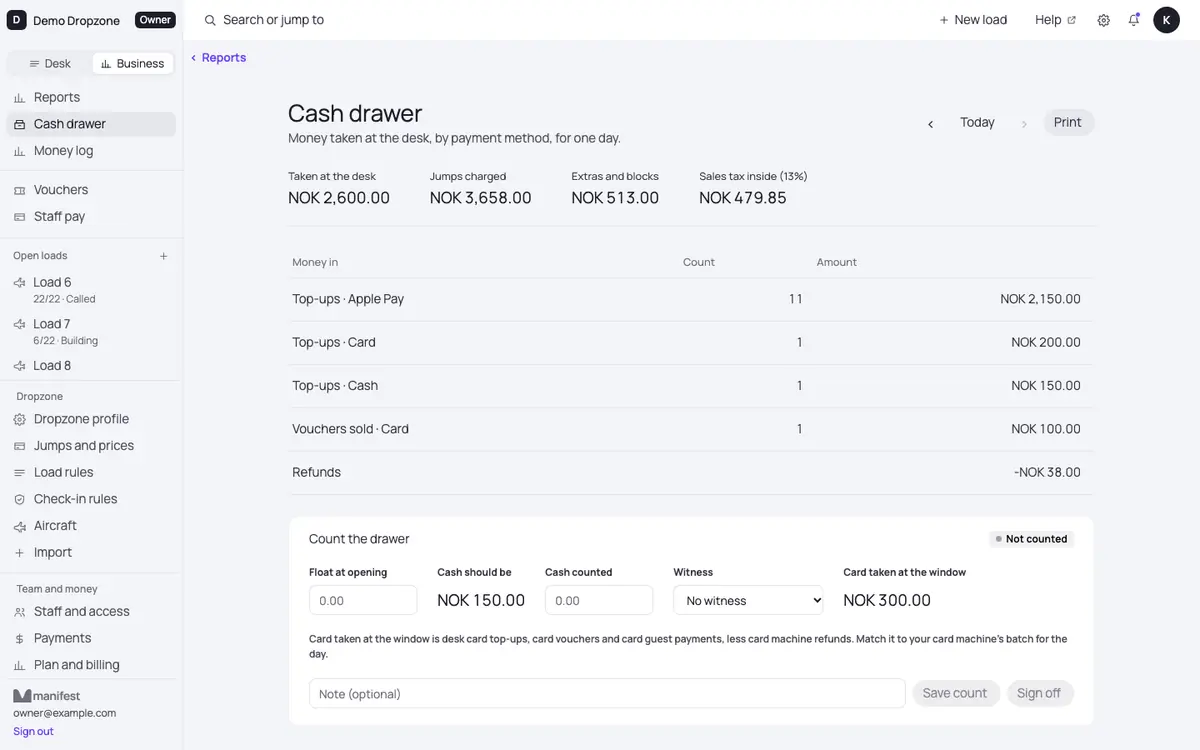Image resolution: width=1200 pixels, height=750 pixels.
Task: Click the Payments dollar icon
Action: [x=19, y=639]
